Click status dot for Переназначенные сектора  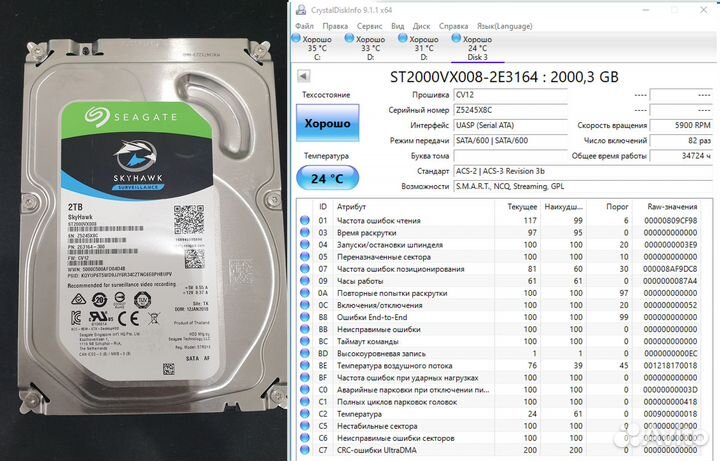pyautogui.click(x=304, y=257)
